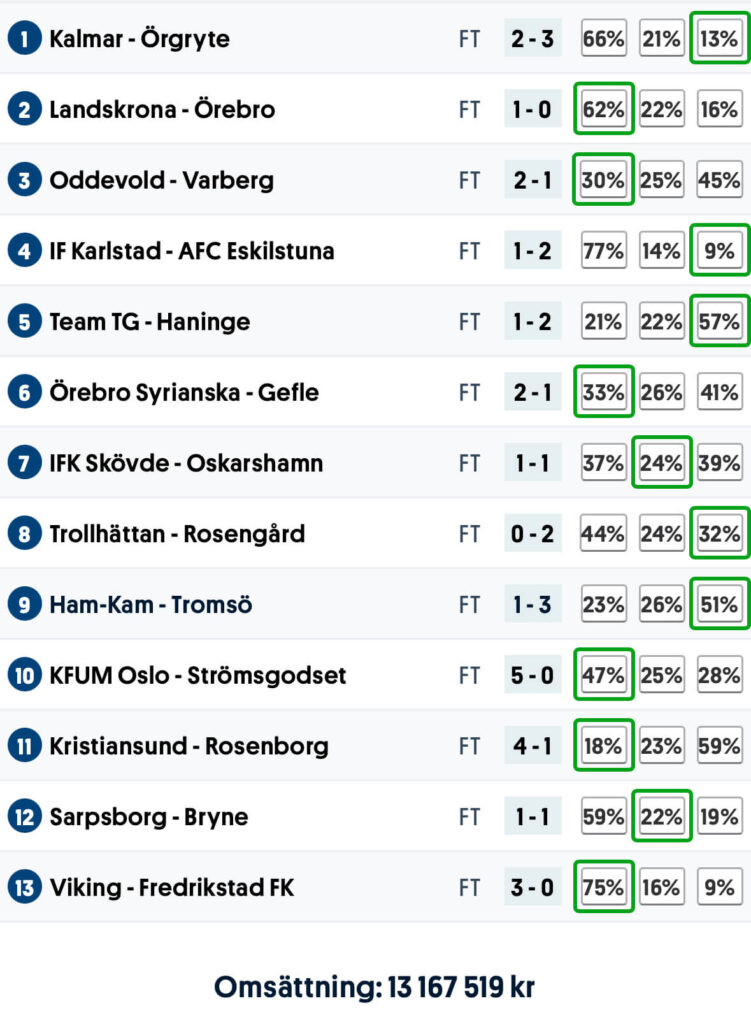Click the number 13 match badge

pos(23,887)
